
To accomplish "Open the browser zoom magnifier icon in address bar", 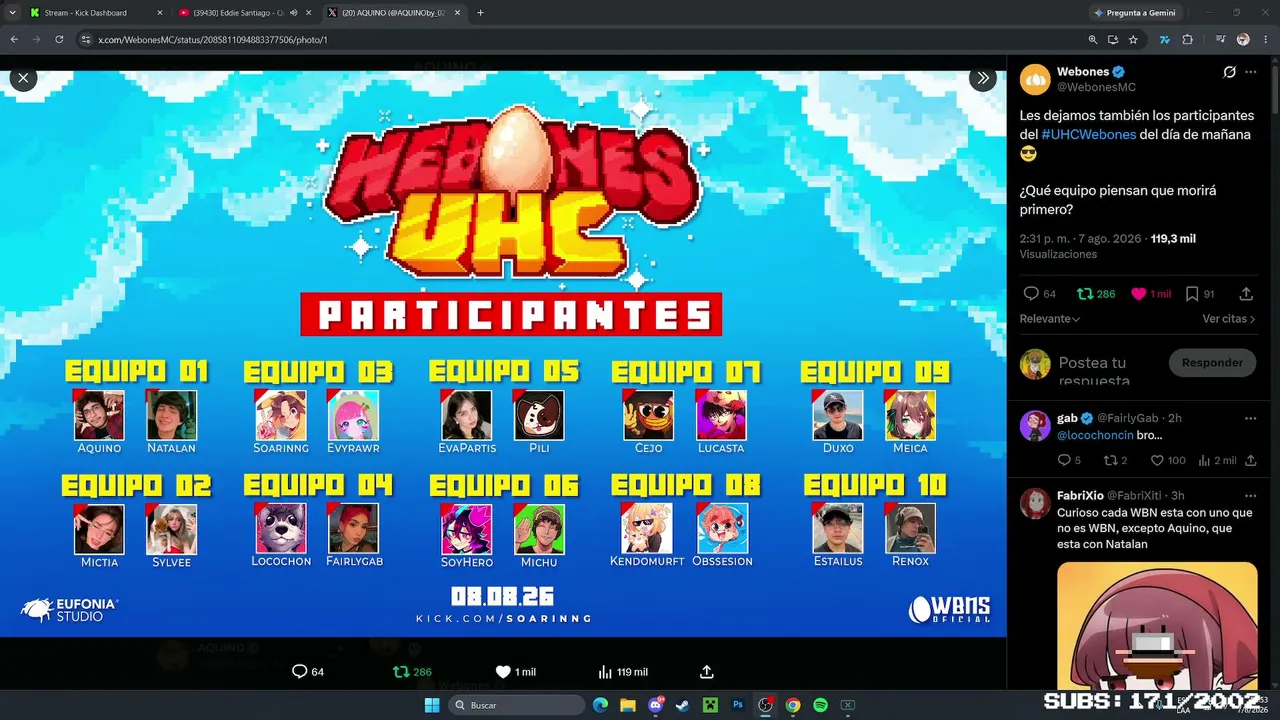I will (1093, 39).
